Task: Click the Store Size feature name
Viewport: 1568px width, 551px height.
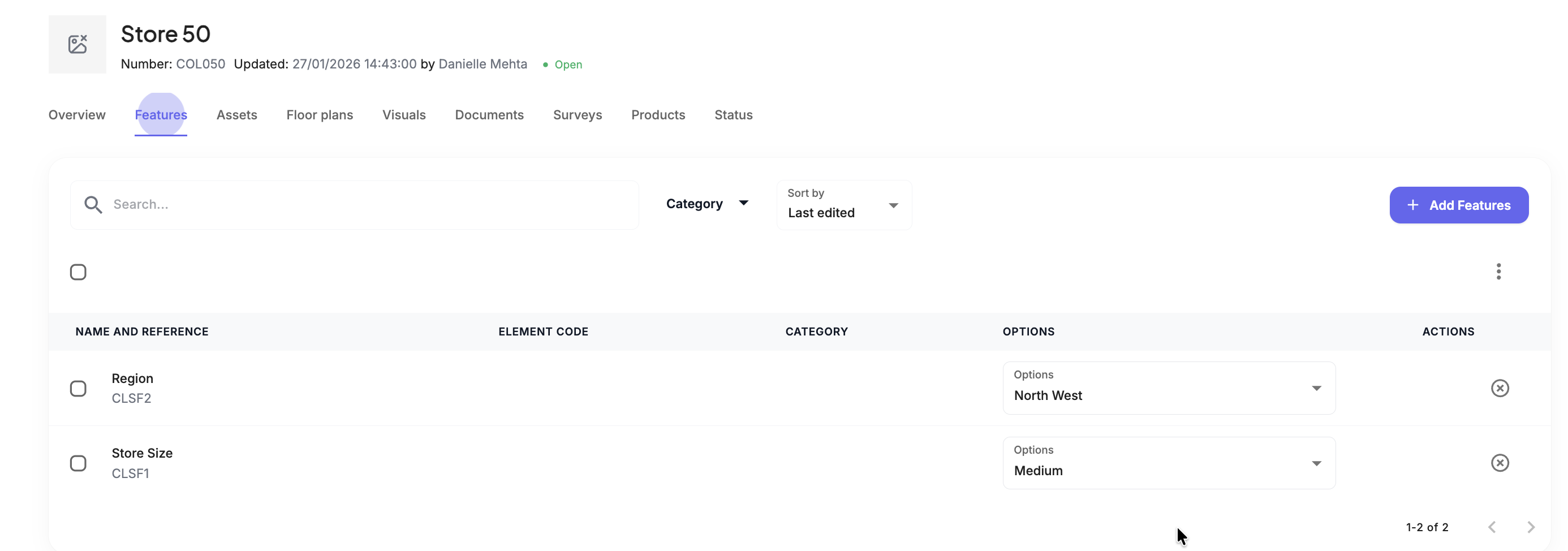Action: pyautogui.click(x=143, y=453)
